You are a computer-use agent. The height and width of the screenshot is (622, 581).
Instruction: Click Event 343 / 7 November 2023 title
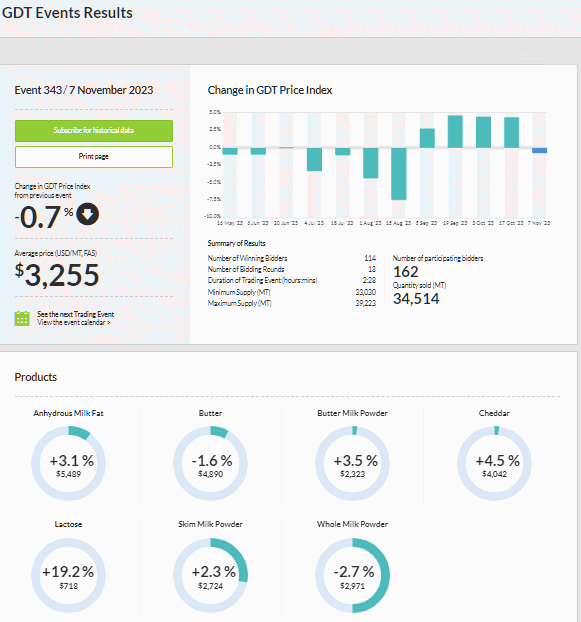(84, 90)
